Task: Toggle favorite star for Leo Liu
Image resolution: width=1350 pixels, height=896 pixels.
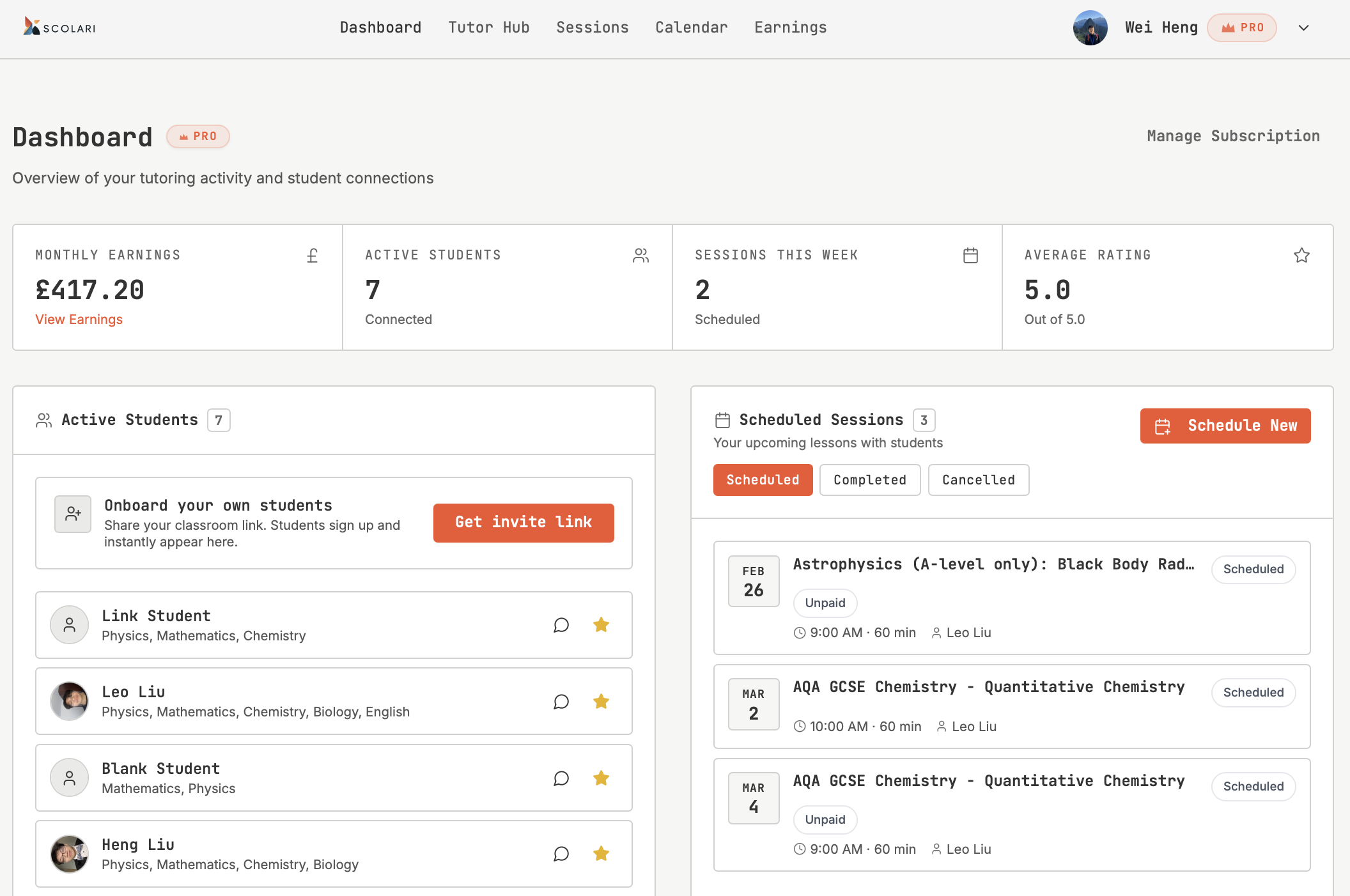Action: coord(601,702)
